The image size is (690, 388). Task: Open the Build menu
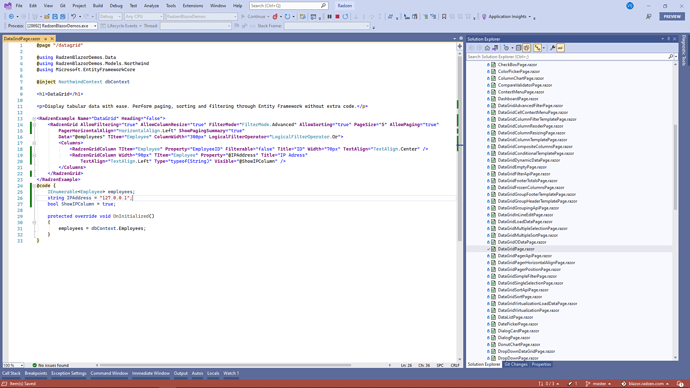[x=98, y=6]
